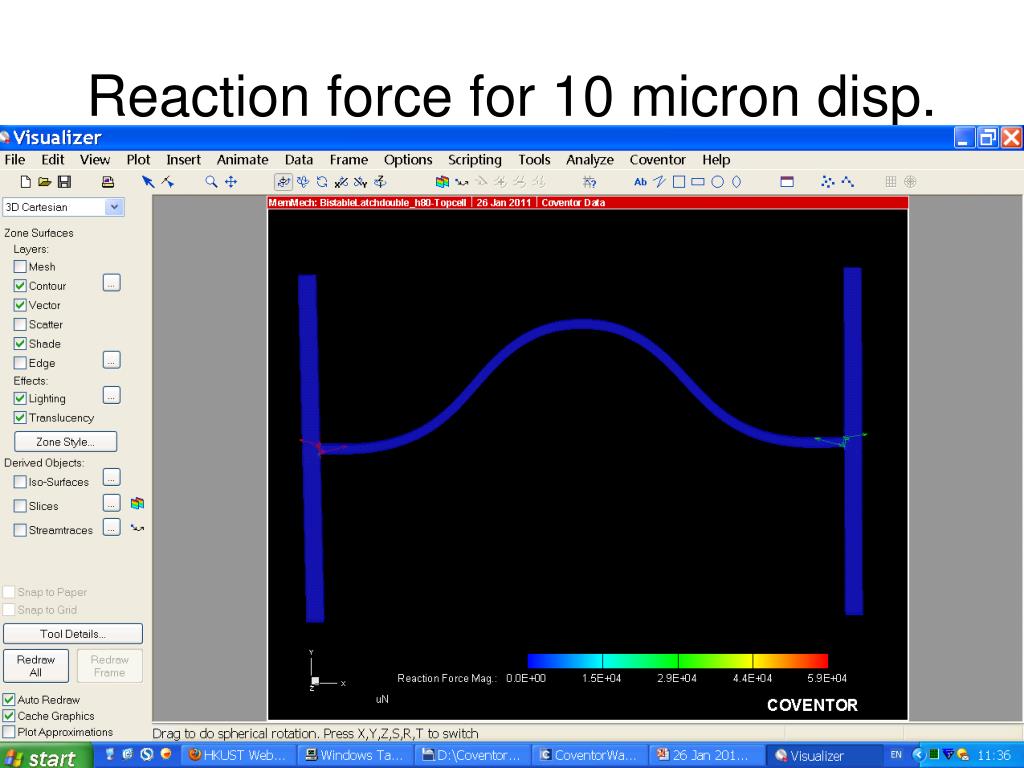Select the rectangle drawing tool
The height and width of the screenshot is (768, 1024).
coord(697,182)
